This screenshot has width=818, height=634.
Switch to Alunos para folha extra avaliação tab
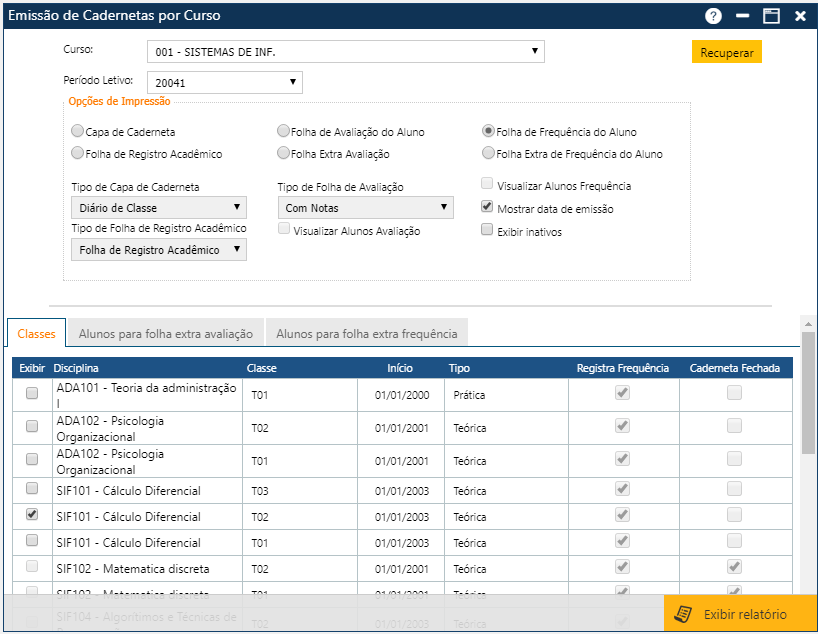pos(167,333)
